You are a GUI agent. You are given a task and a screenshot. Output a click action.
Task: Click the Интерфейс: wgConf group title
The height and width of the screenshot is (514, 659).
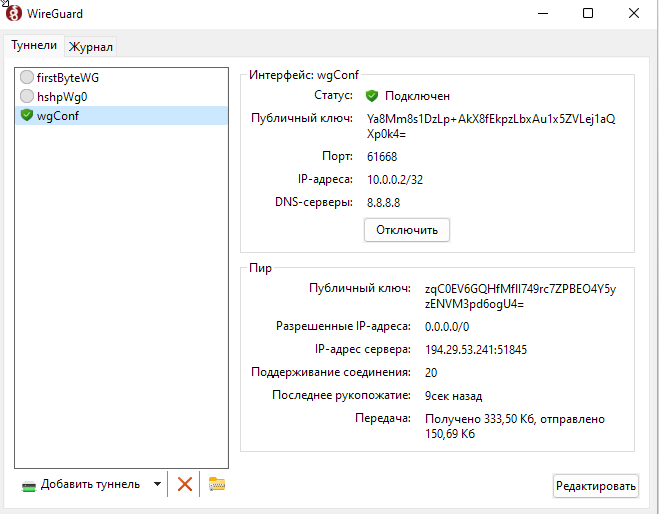[303, 75]
